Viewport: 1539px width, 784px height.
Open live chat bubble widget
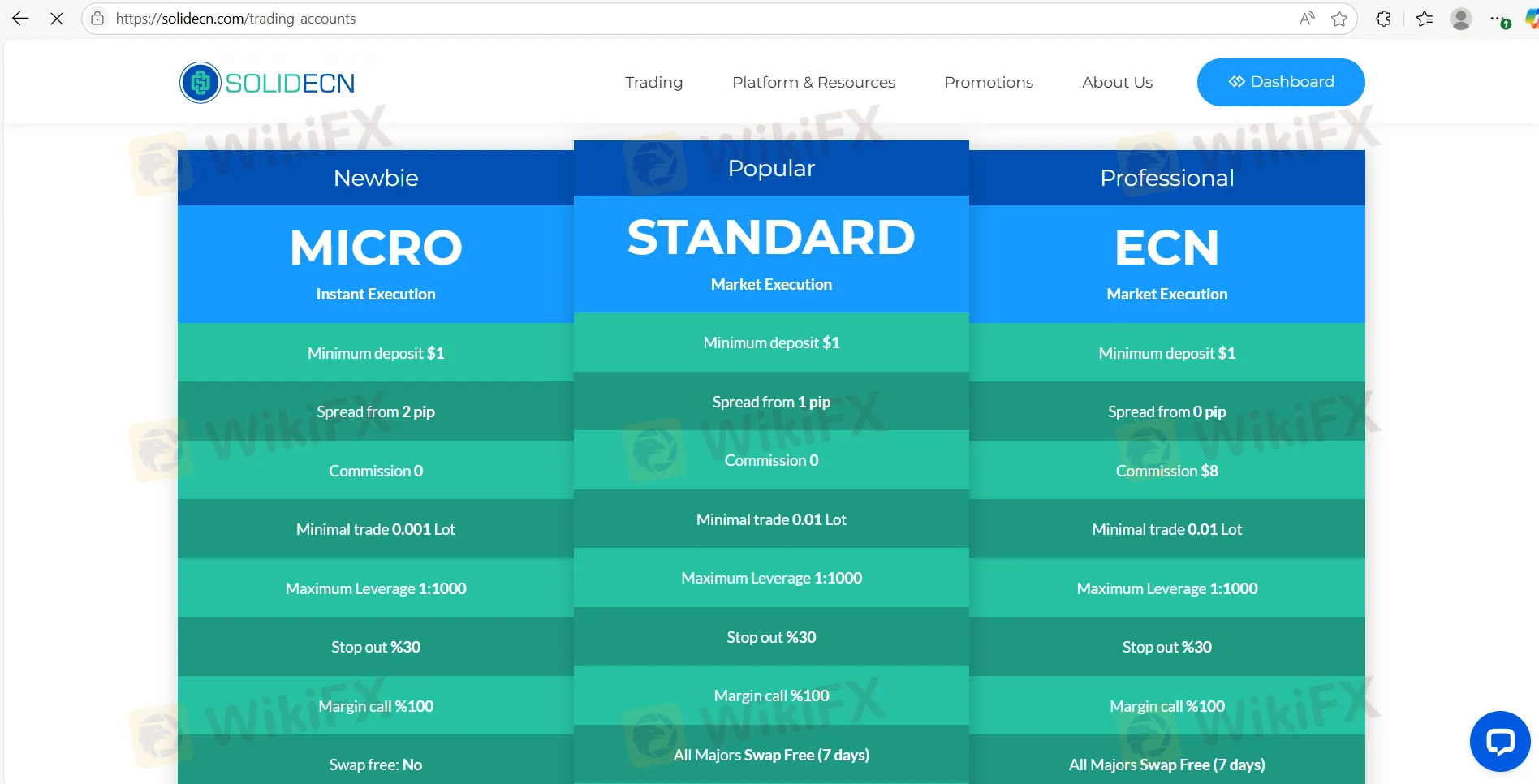point(1499,741)
